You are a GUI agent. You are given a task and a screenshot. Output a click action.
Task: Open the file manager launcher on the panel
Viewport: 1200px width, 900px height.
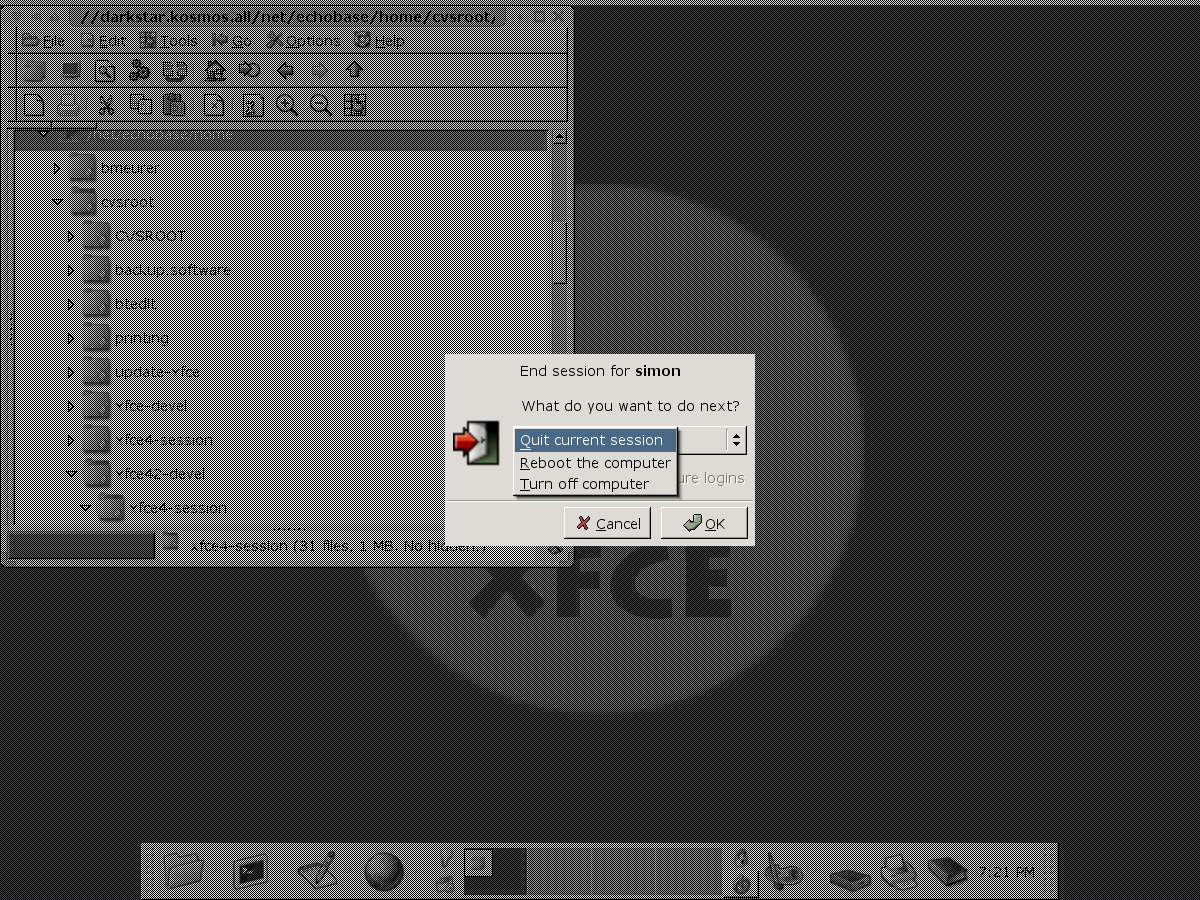(183, 871)
